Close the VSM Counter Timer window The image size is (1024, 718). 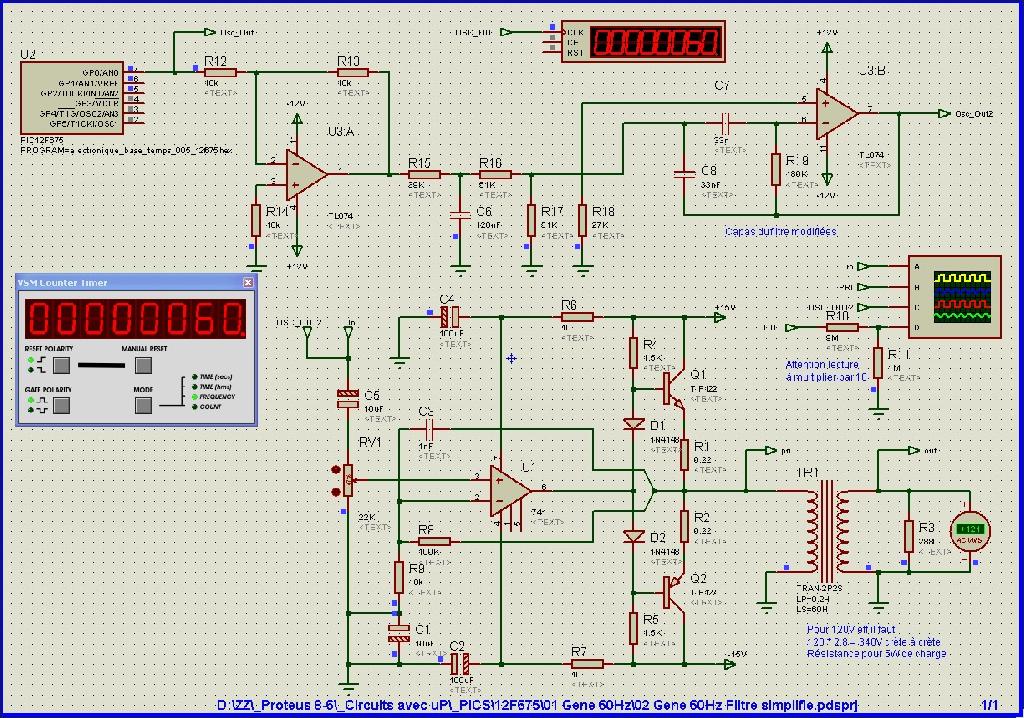pyautogui.click(x=248, y=282)
